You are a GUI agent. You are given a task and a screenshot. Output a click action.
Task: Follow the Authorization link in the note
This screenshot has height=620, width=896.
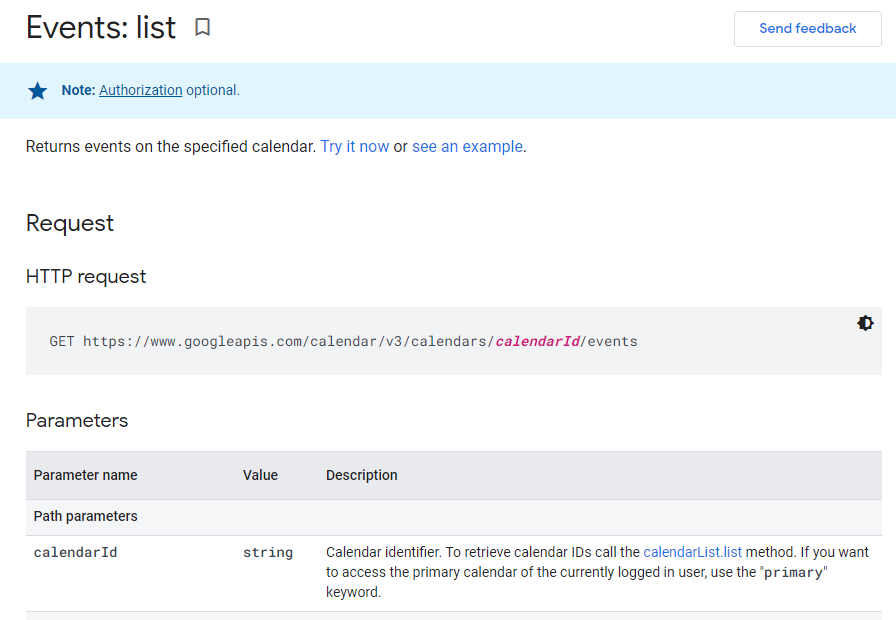click(141, 90)
